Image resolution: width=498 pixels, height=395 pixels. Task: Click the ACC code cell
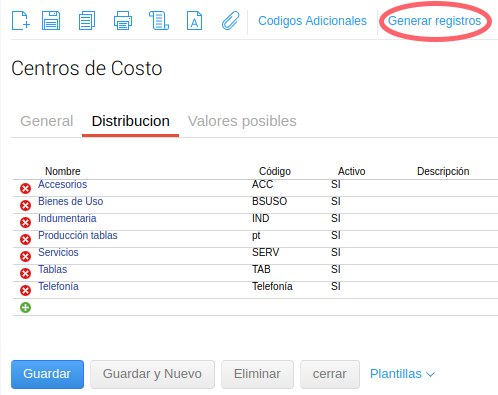(263, 184)
